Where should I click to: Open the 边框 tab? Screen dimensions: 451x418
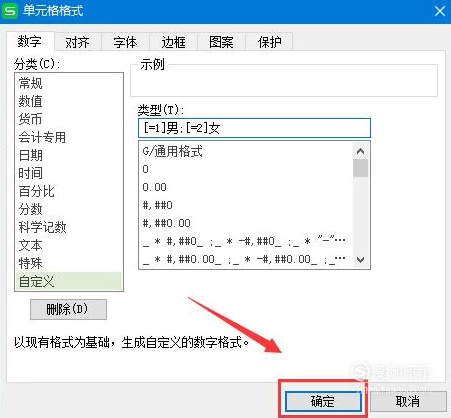coord(173,42)
